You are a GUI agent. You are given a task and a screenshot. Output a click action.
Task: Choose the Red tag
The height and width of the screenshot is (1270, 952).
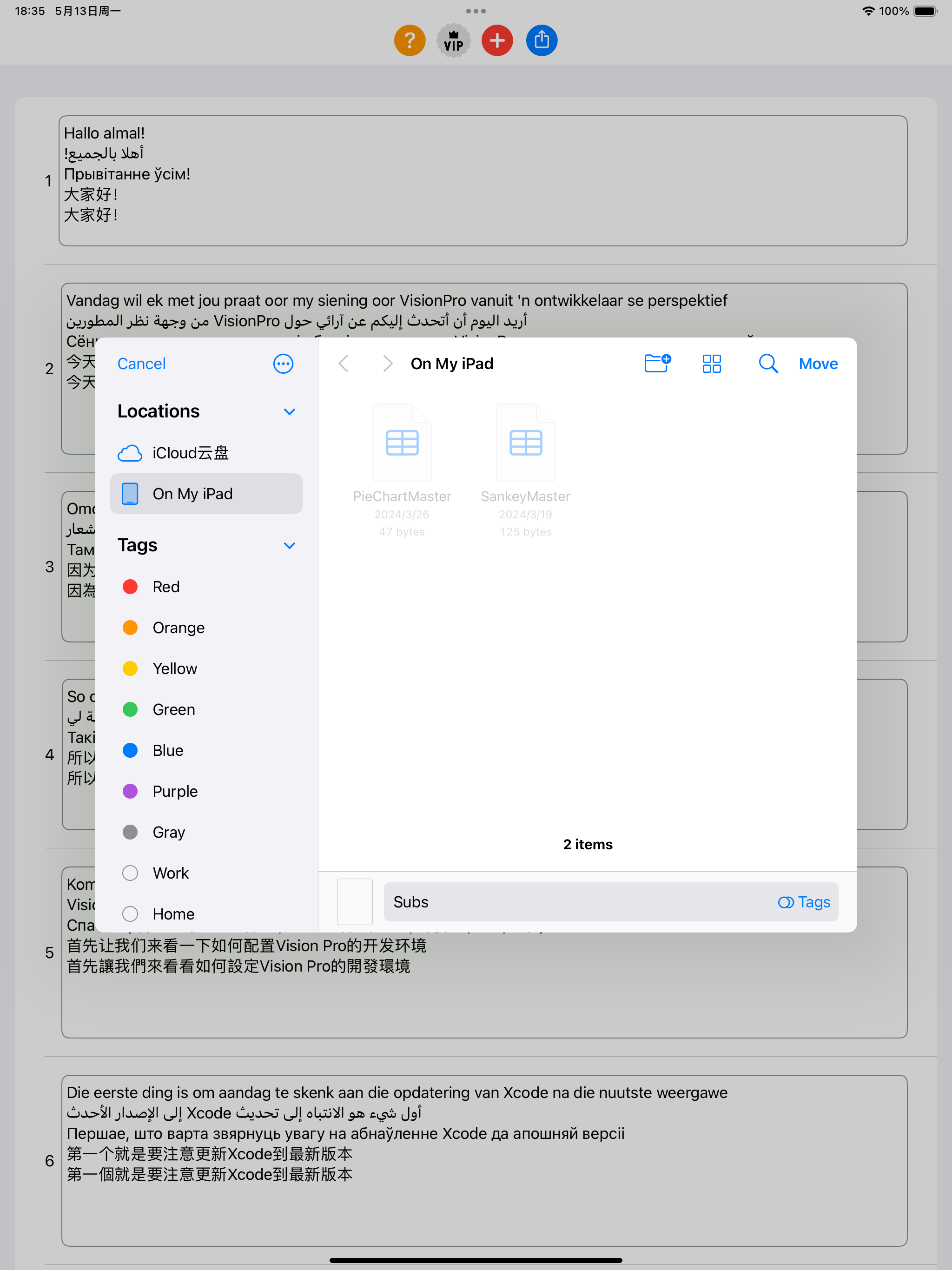[x=206, y=587]
